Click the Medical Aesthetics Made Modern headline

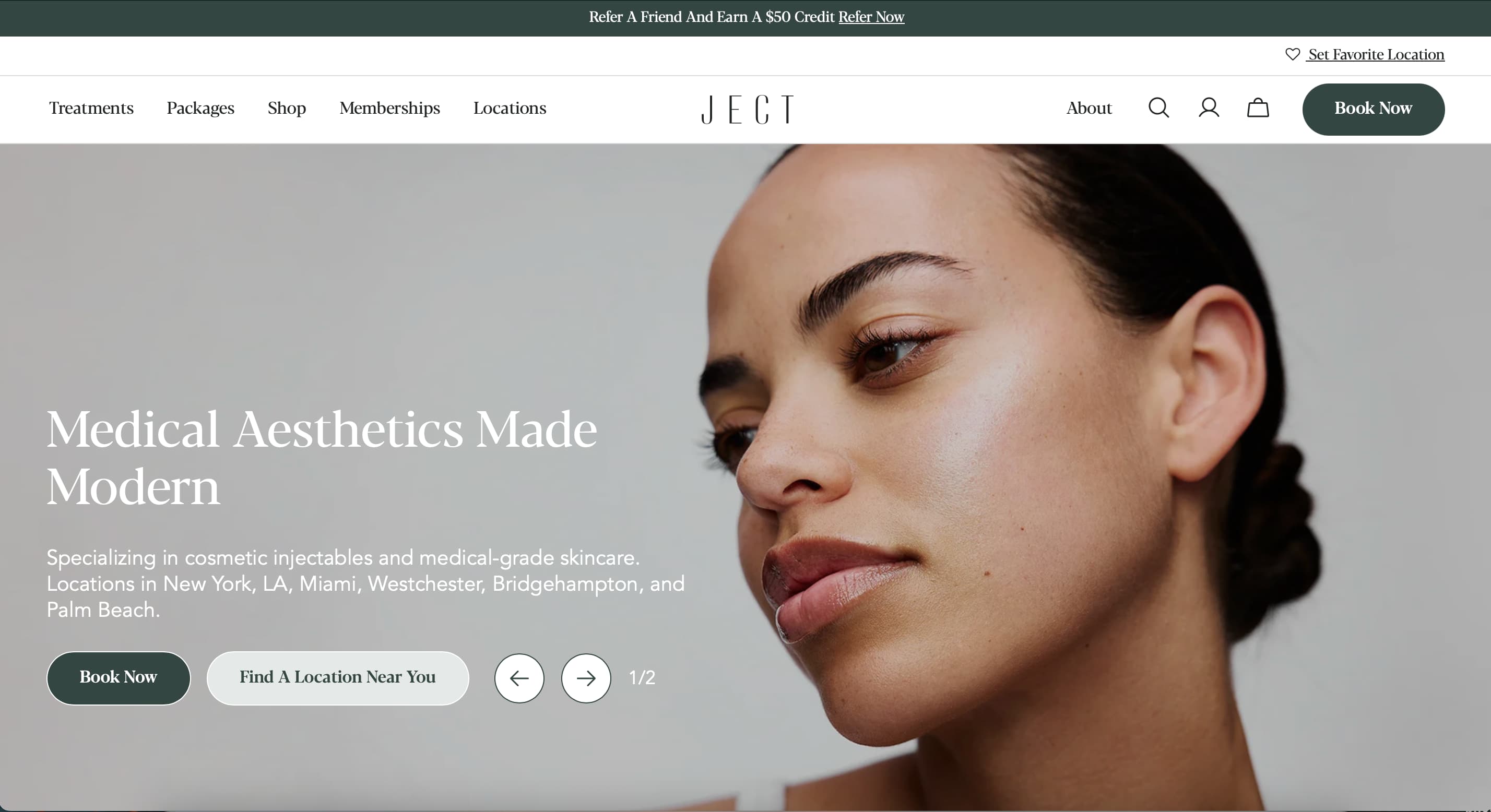[x=322, y=457]
